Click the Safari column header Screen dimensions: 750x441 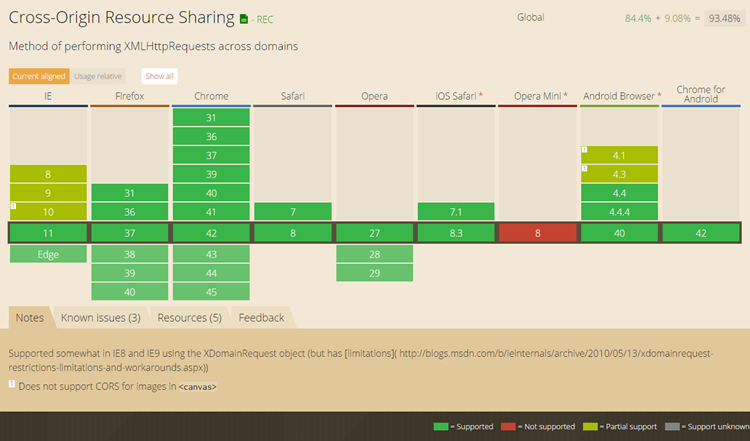tap(293, 96)
